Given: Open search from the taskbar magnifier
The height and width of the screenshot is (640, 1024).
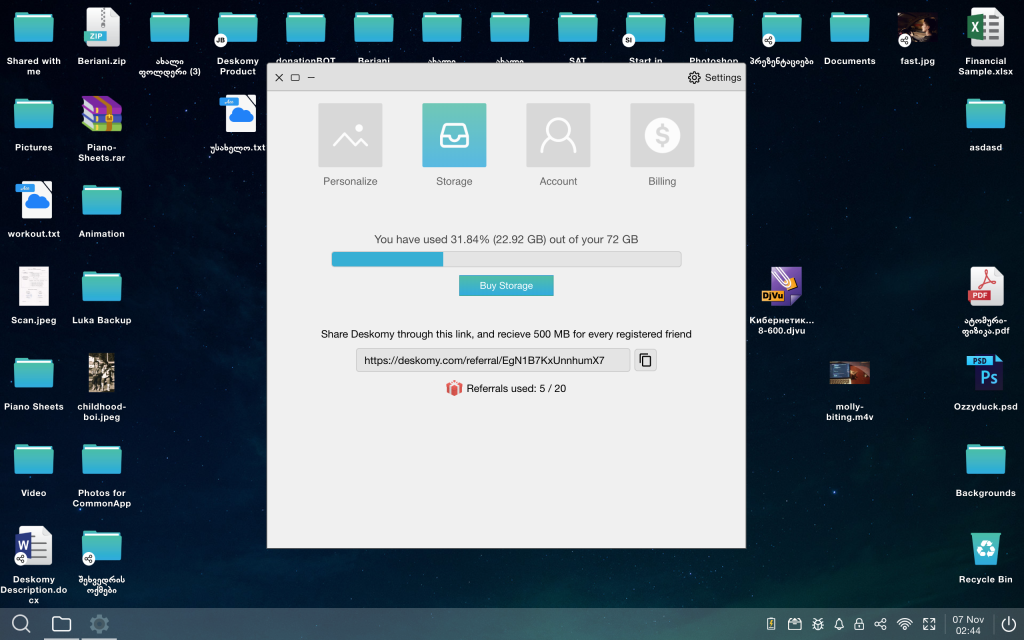Looking at the screenshot, I should 21,624.
